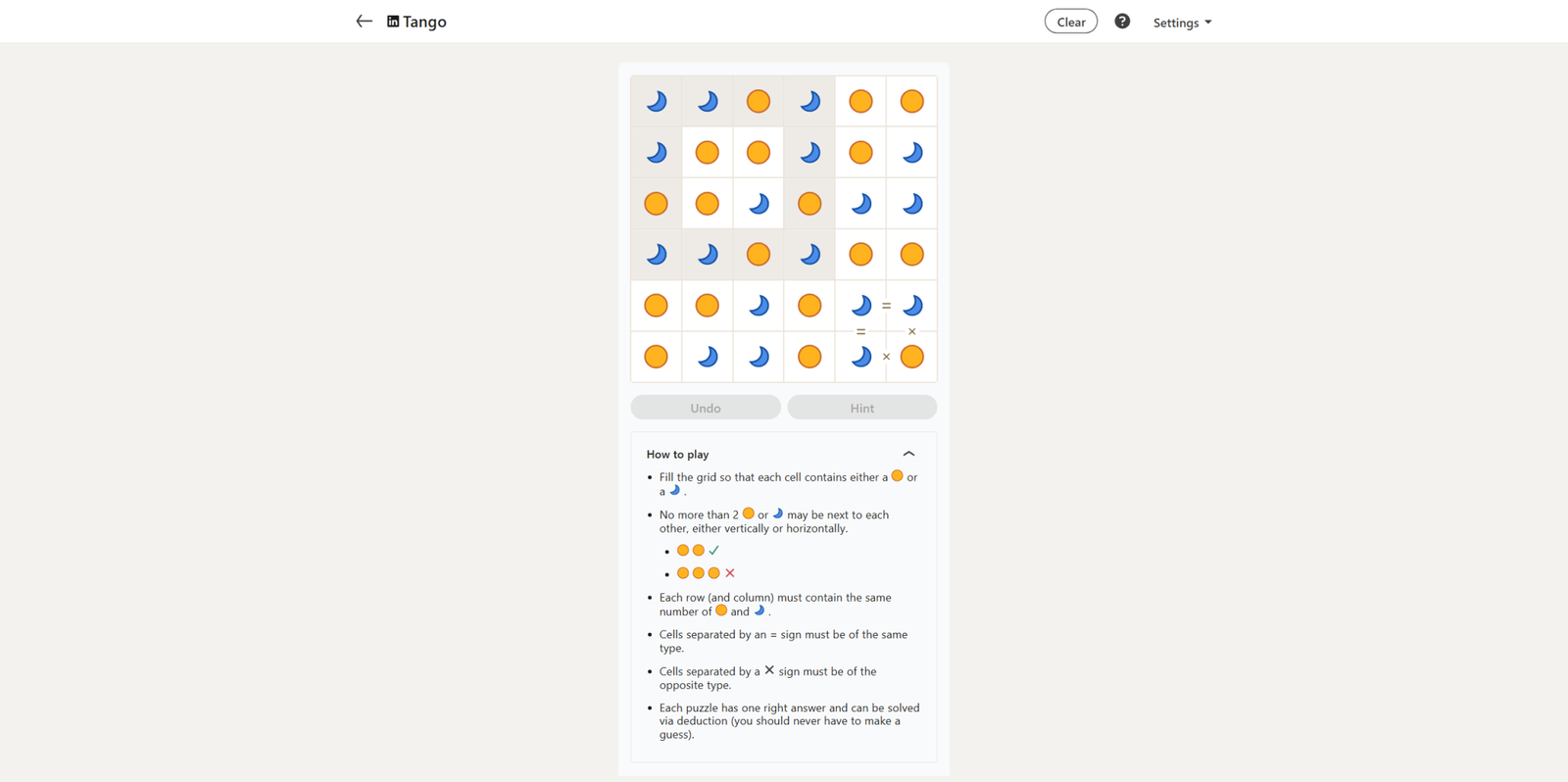
Task: Click the sun in the bottom-right grid cell
Action: pos(911,357)
